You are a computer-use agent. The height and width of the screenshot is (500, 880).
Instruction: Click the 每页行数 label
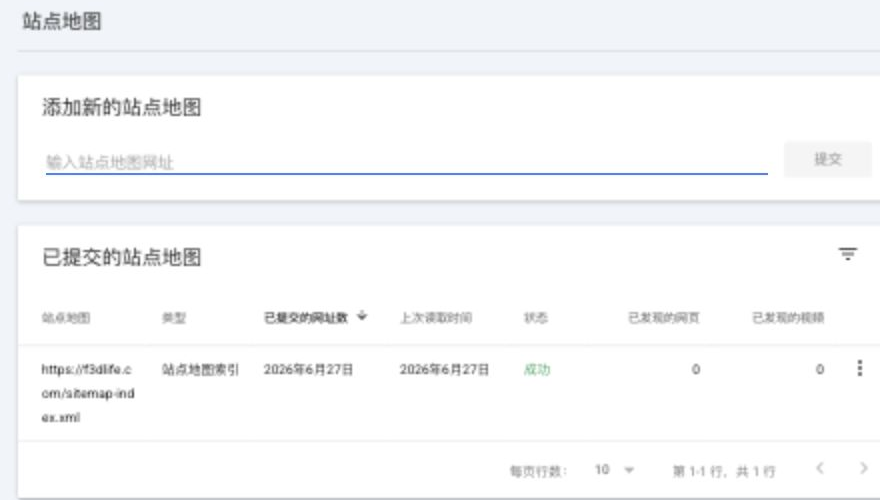coord(538,471)
